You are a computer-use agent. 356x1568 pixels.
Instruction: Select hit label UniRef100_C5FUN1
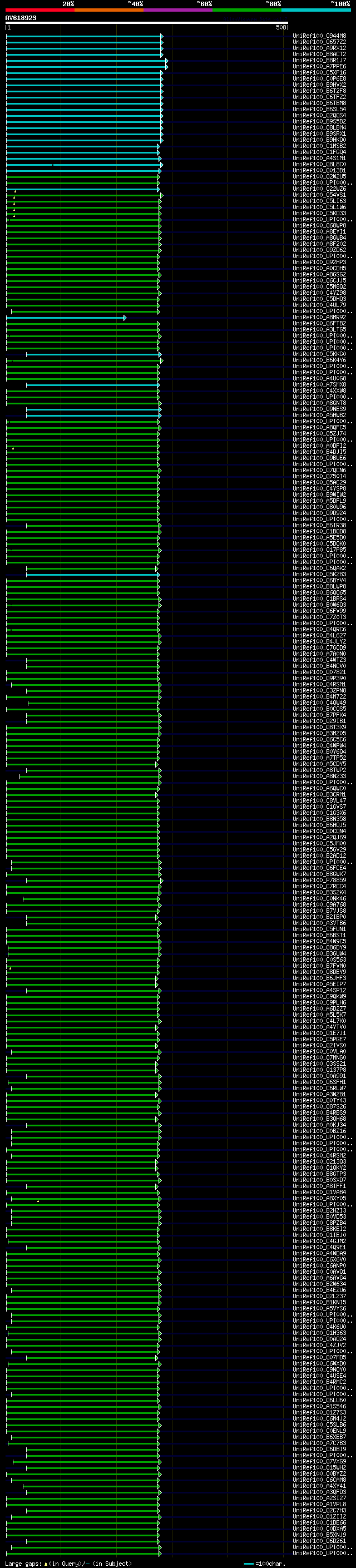(x=319, y=929)
